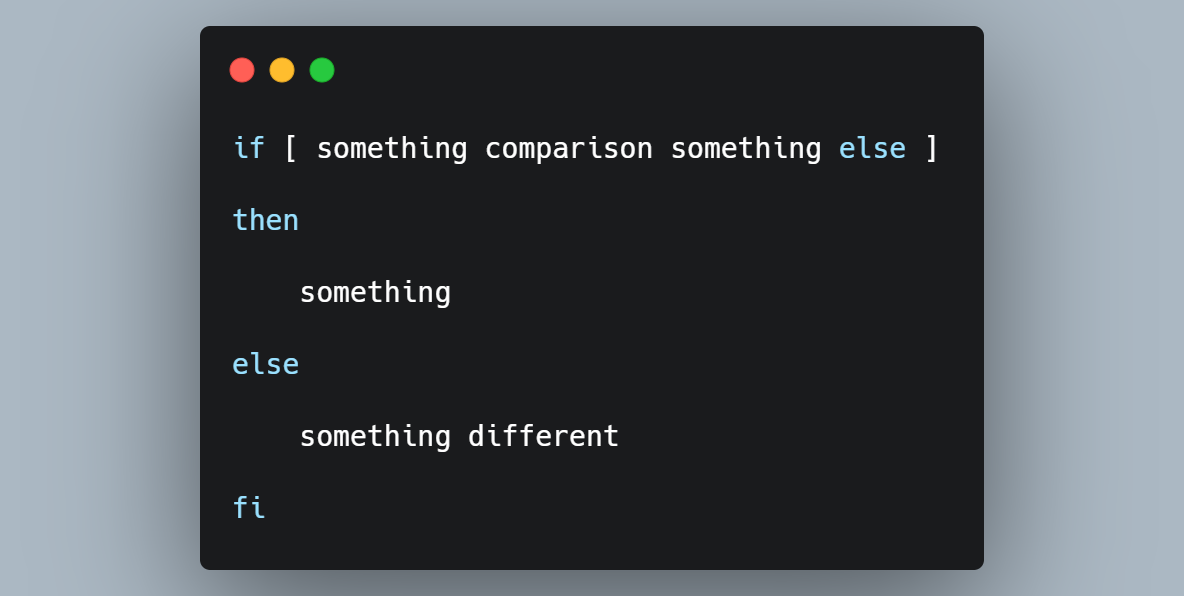This screenshot has height=596, width=1184.
Task: Select the first 'something' after opening bracket
Action: coord(392,148)
